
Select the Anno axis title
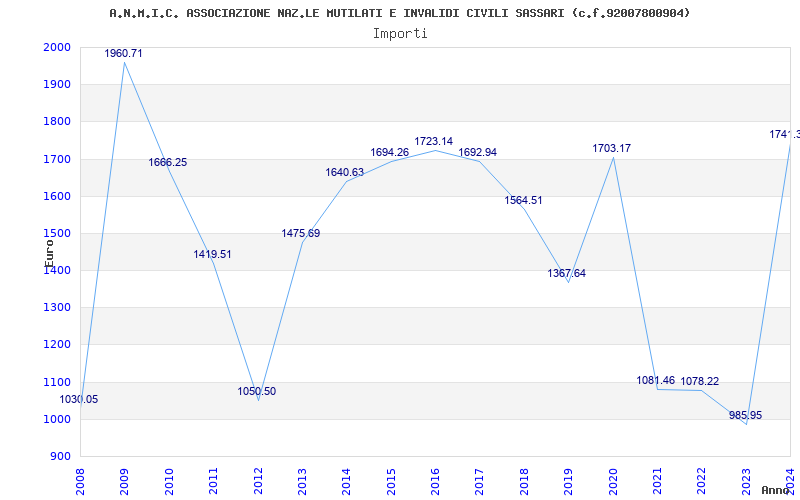776,490
